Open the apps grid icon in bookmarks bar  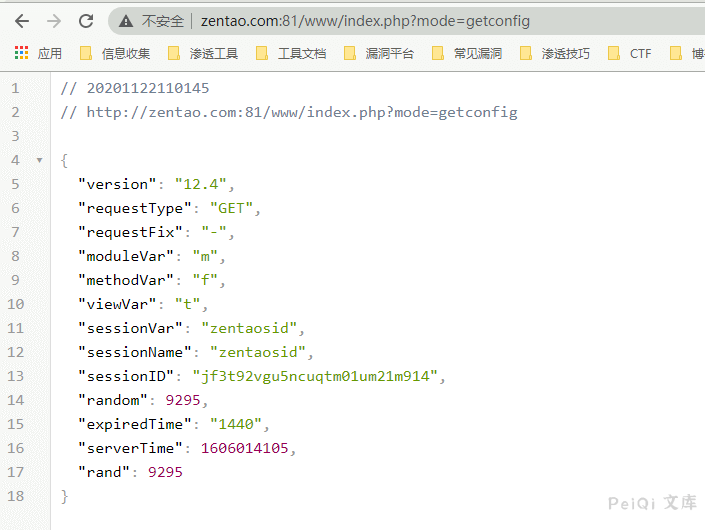(21, 53)
